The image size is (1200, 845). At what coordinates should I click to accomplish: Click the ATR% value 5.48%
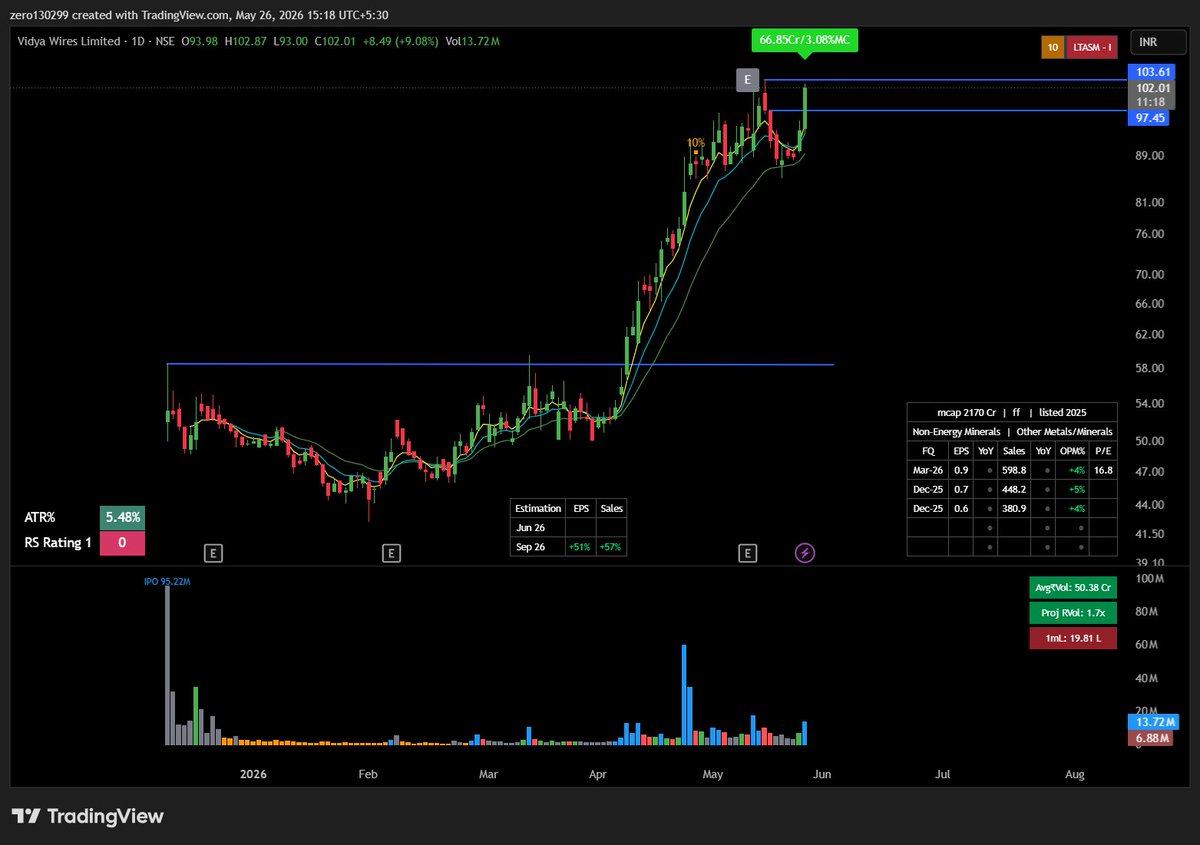122,518
